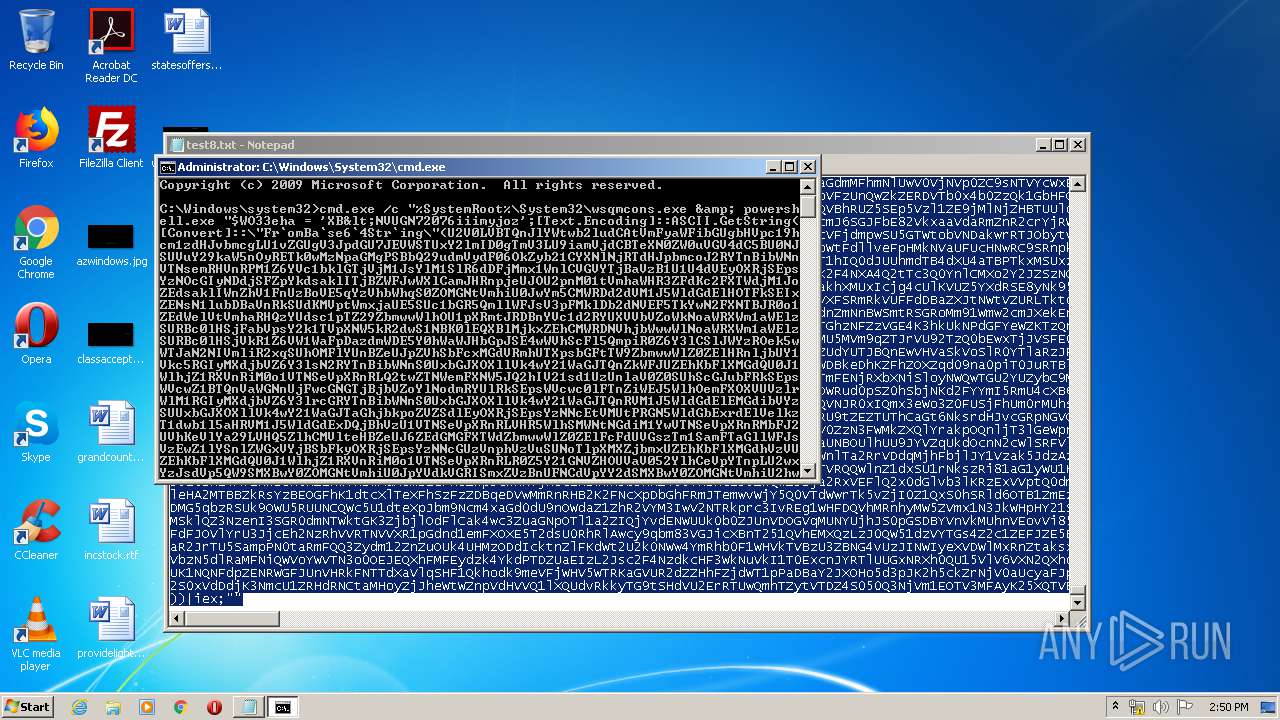Click Notepad vertical scrollbar up arrow
The height and width of the screenshot is (720, 1280).
point(1077,184)
